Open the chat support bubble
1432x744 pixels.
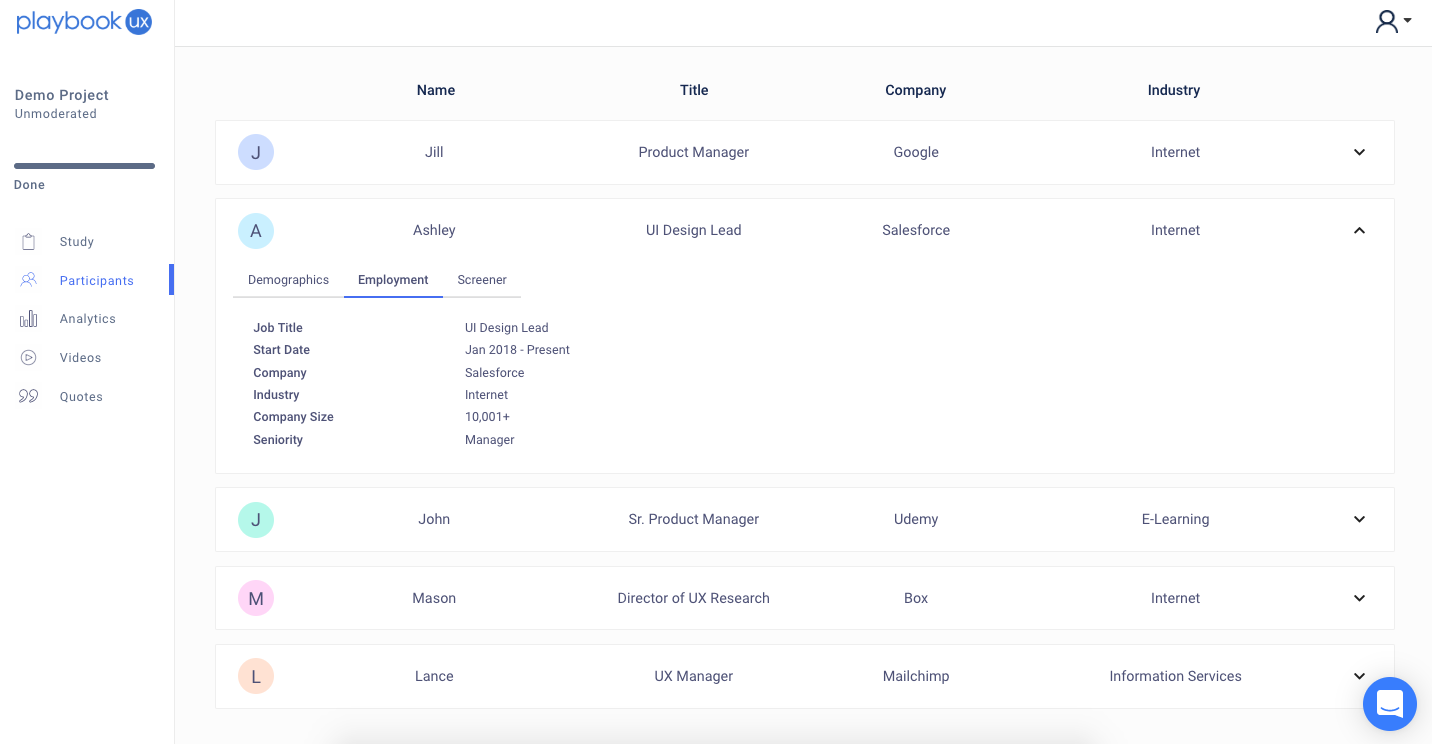point(1390,704)
